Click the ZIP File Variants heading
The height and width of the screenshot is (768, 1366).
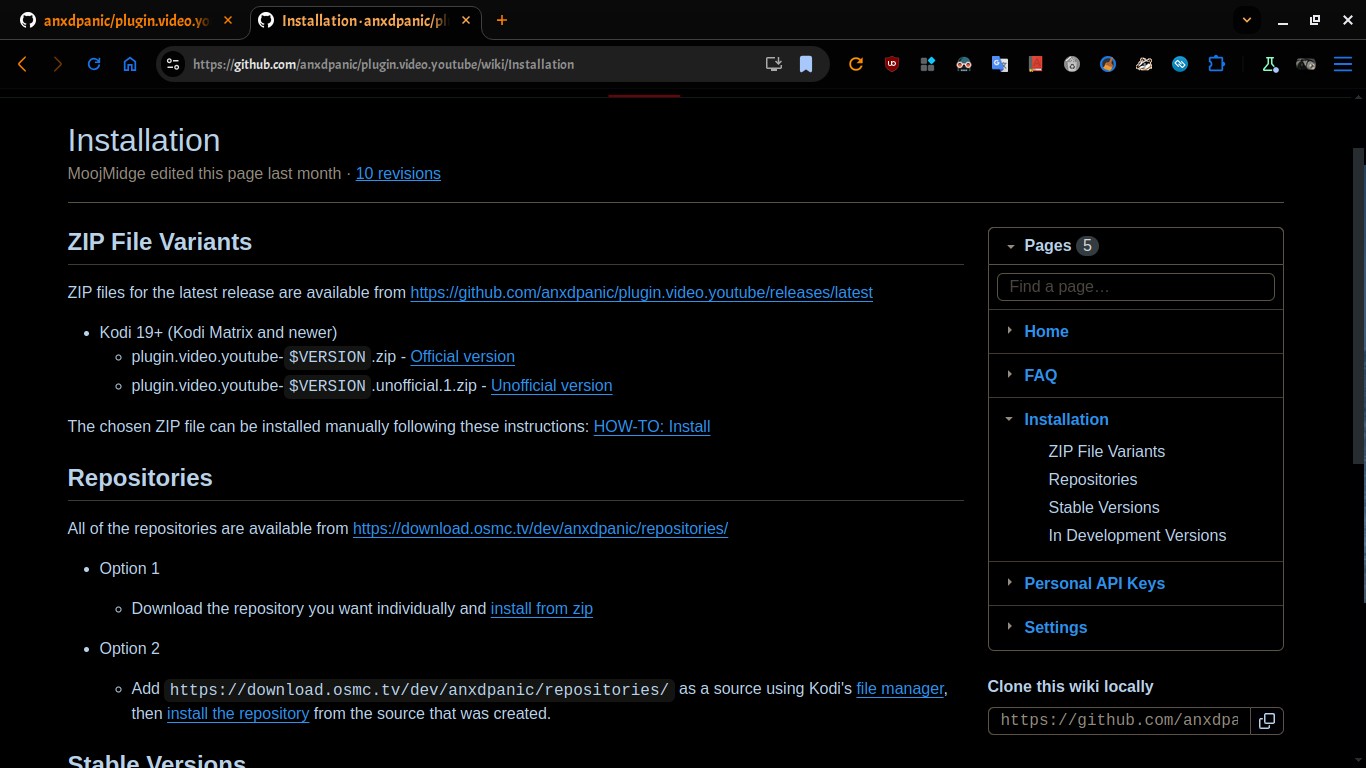(160, 242)
